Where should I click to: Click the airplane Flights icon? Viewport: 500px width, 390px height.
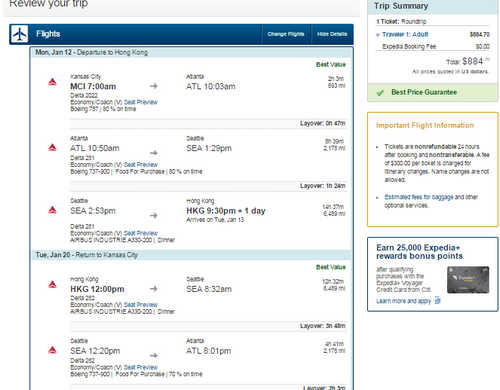(19, 34)
